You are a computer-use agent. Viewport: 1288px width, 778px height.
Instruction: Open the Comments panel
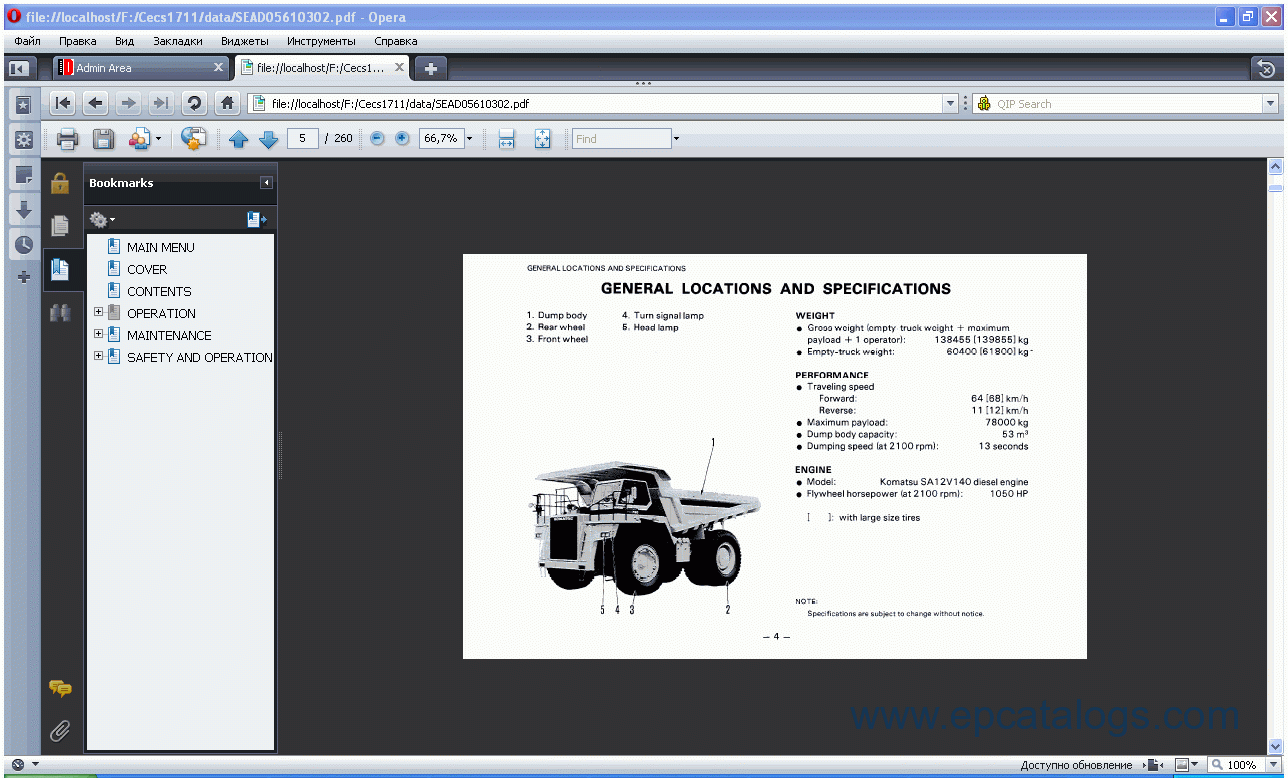click(60, 688)
